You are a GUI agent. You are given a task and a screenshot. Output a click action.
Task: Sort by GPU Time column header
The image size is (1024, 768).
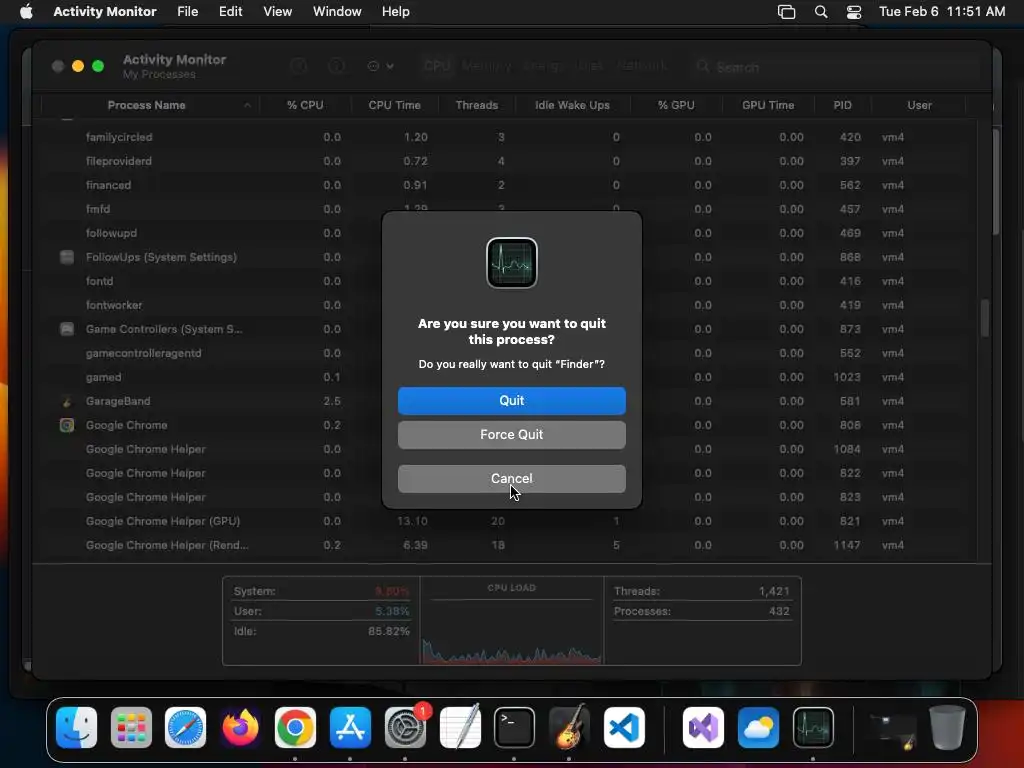[x=768, y=105]
